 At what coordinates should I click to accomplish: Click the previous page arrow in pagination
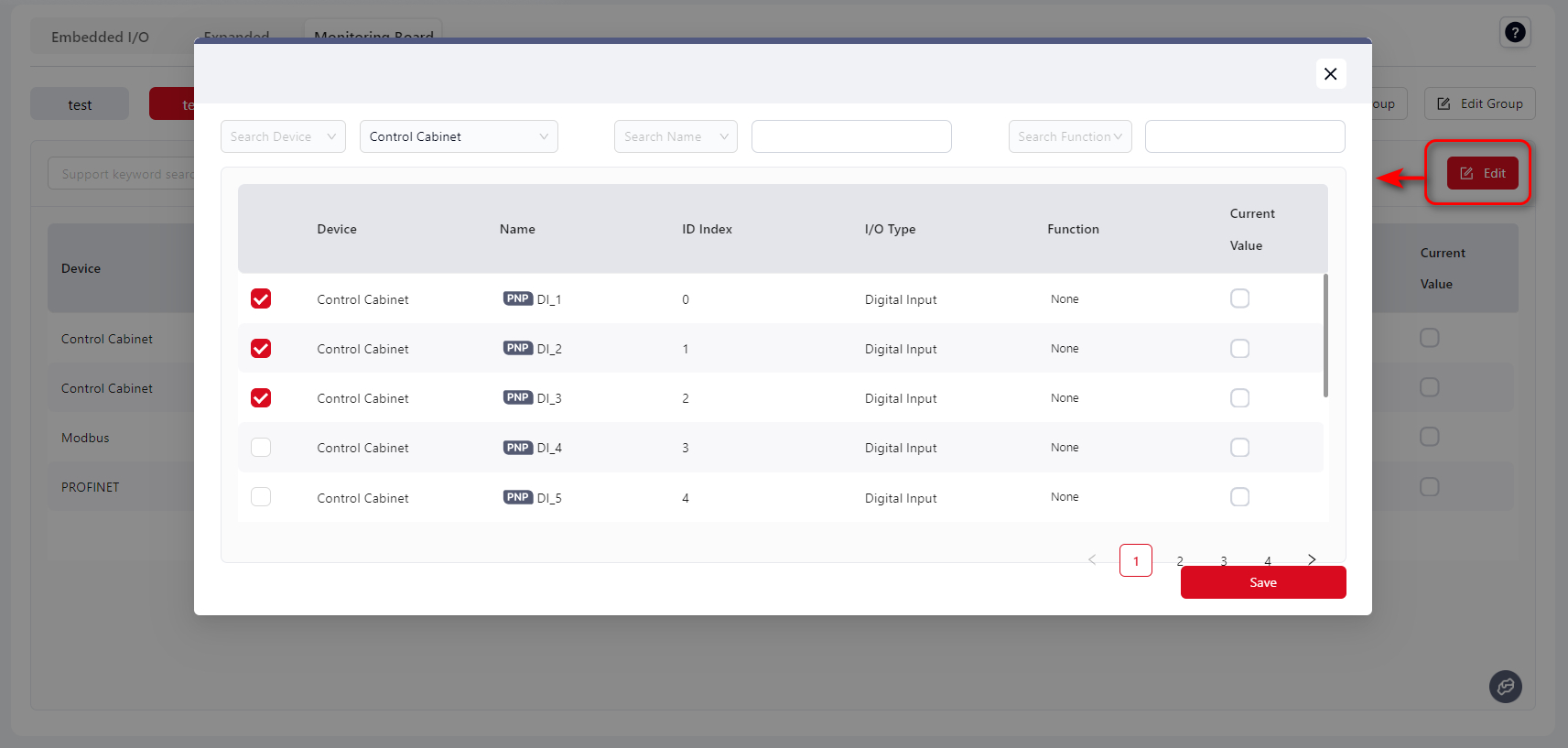pos(1092,559)
